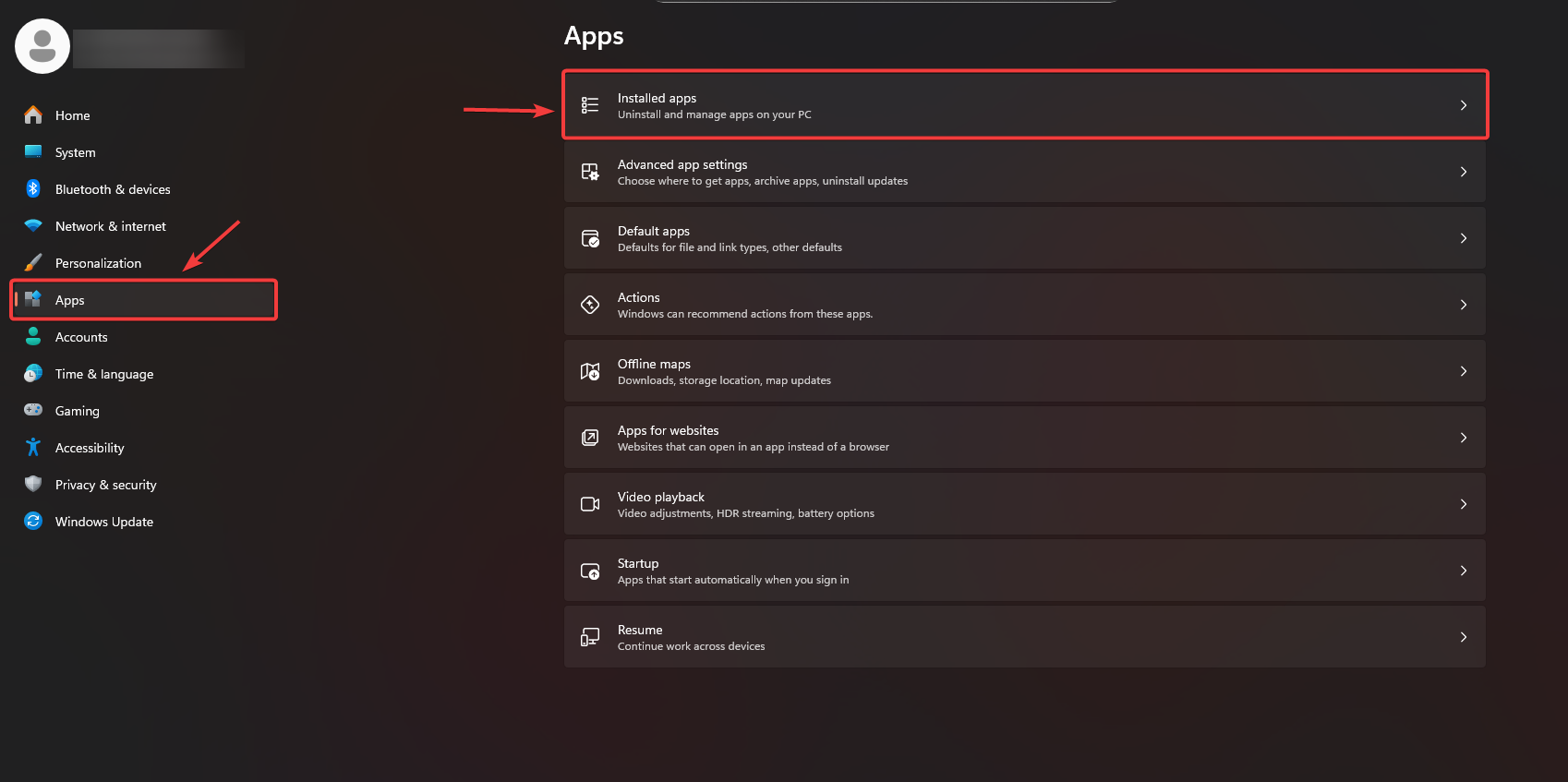Click the Privacy & security shield icon
Image resolution: width=1568 pixels, height=782 pixels.
tap(33, 484)
